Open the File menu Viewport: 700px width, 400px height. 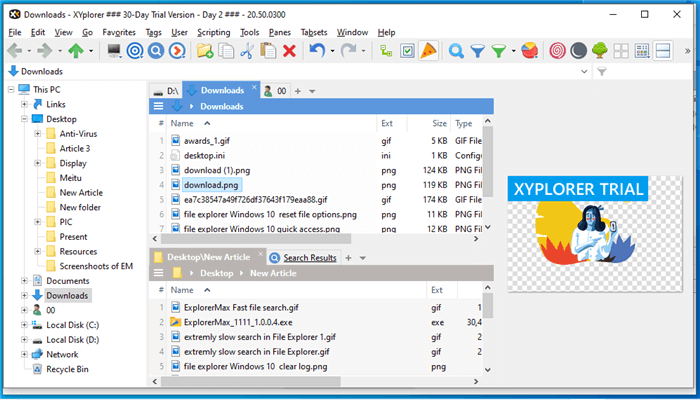(15, 32)
